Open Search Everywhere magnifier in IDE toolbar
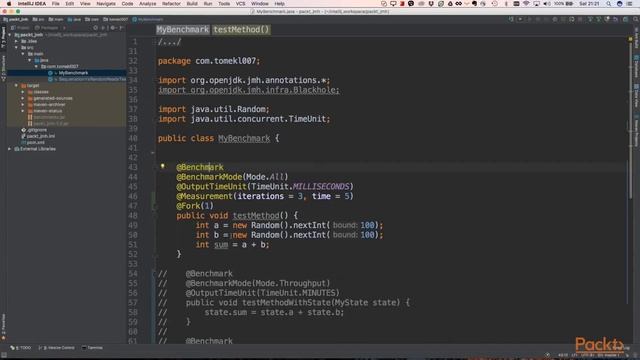 coord(636,19)
